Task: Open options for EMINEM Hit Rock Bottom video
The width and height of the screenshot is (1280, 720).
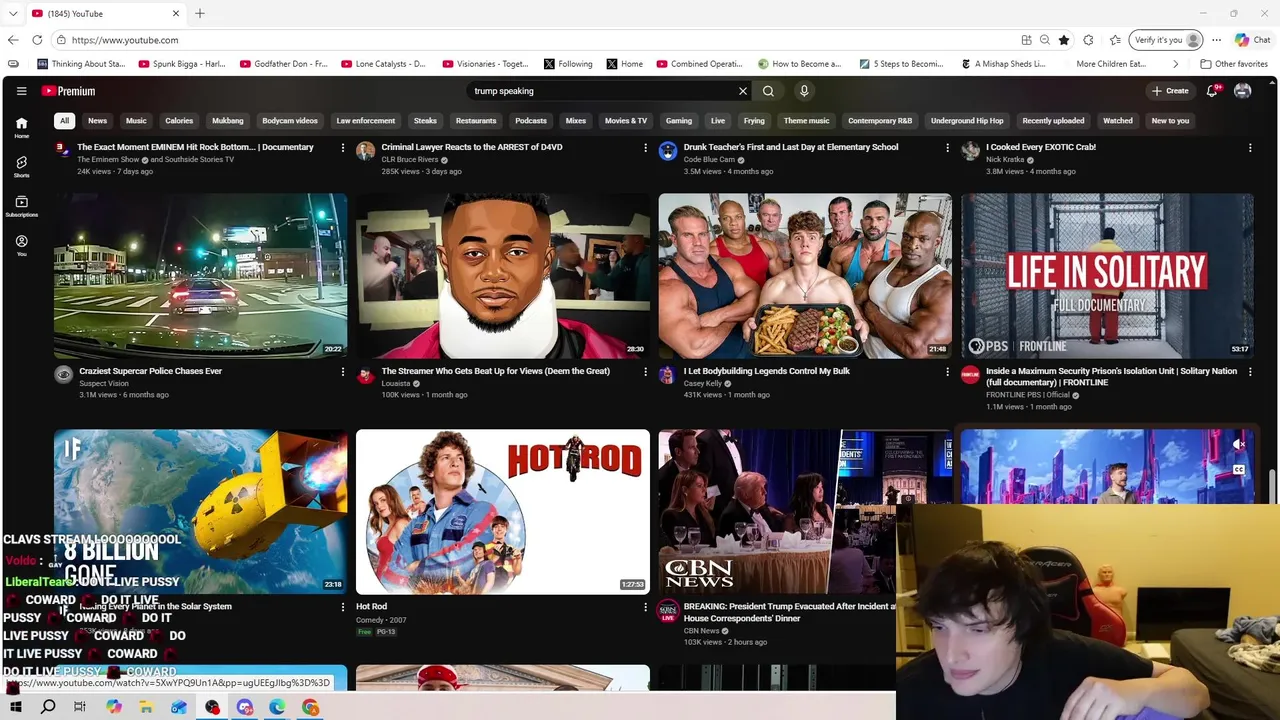Action: tap(343, 148)
